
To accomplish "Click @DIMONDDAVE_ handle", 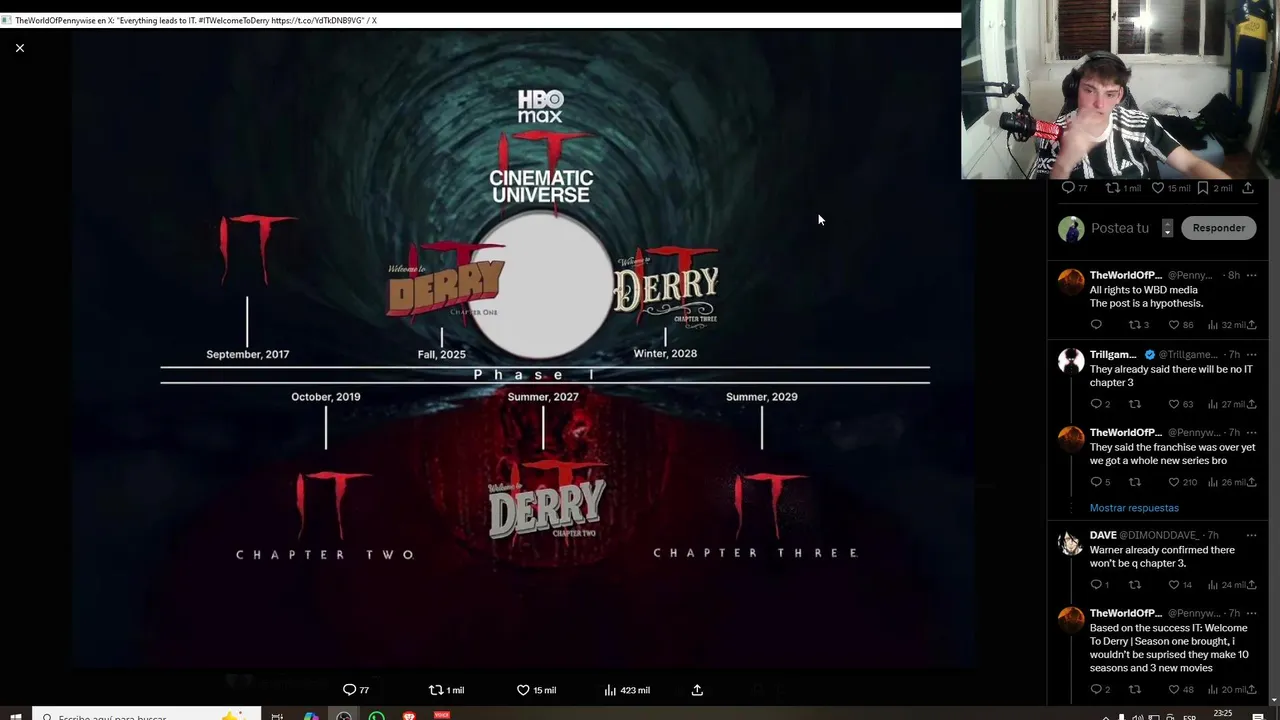I will tap(1159, 536).
